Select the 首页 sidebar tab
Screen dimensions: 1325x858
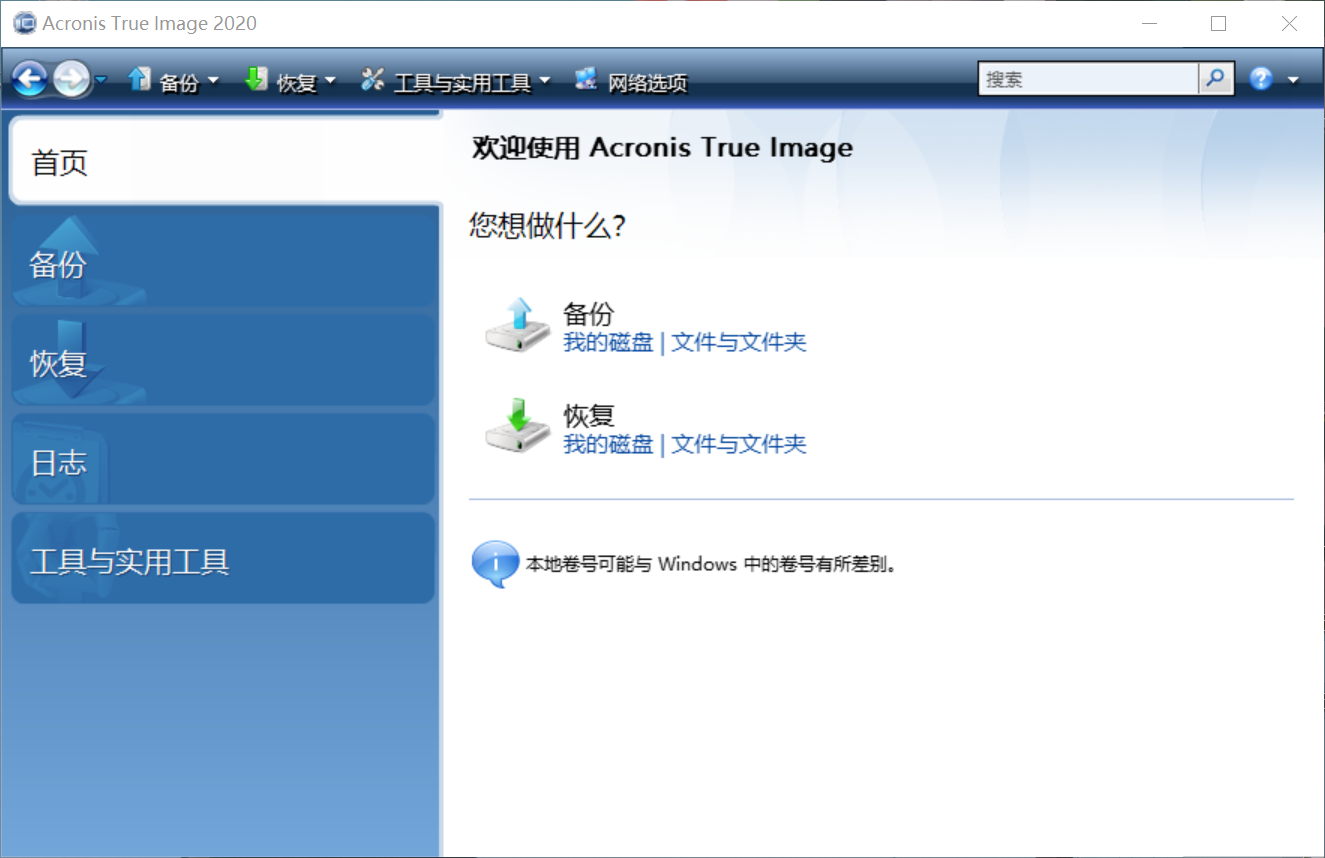click(x=224, y=162)
